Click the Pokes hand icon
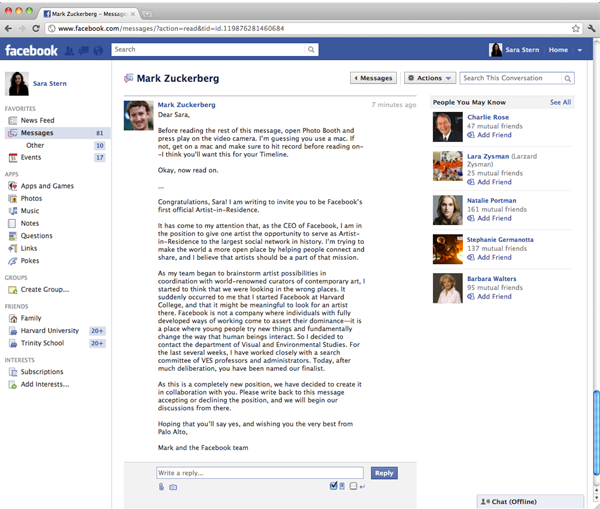600x509 pixels. point(13,261)
